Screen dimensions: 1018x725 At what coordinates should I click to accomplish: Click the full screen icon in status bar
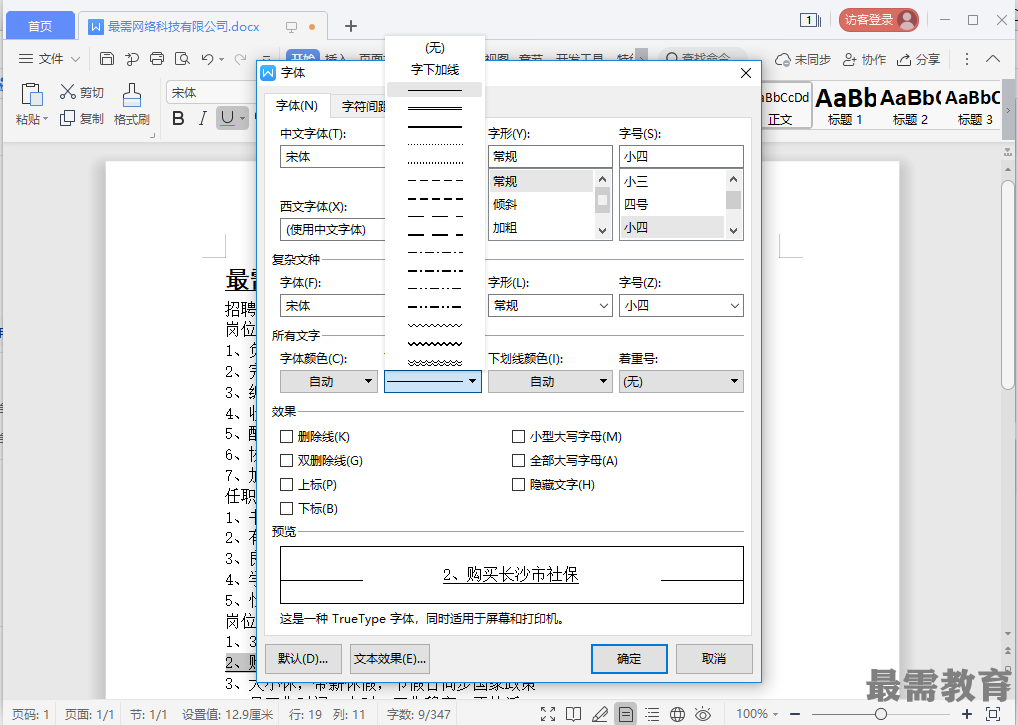pyautogui.click(x=548, y=714)
